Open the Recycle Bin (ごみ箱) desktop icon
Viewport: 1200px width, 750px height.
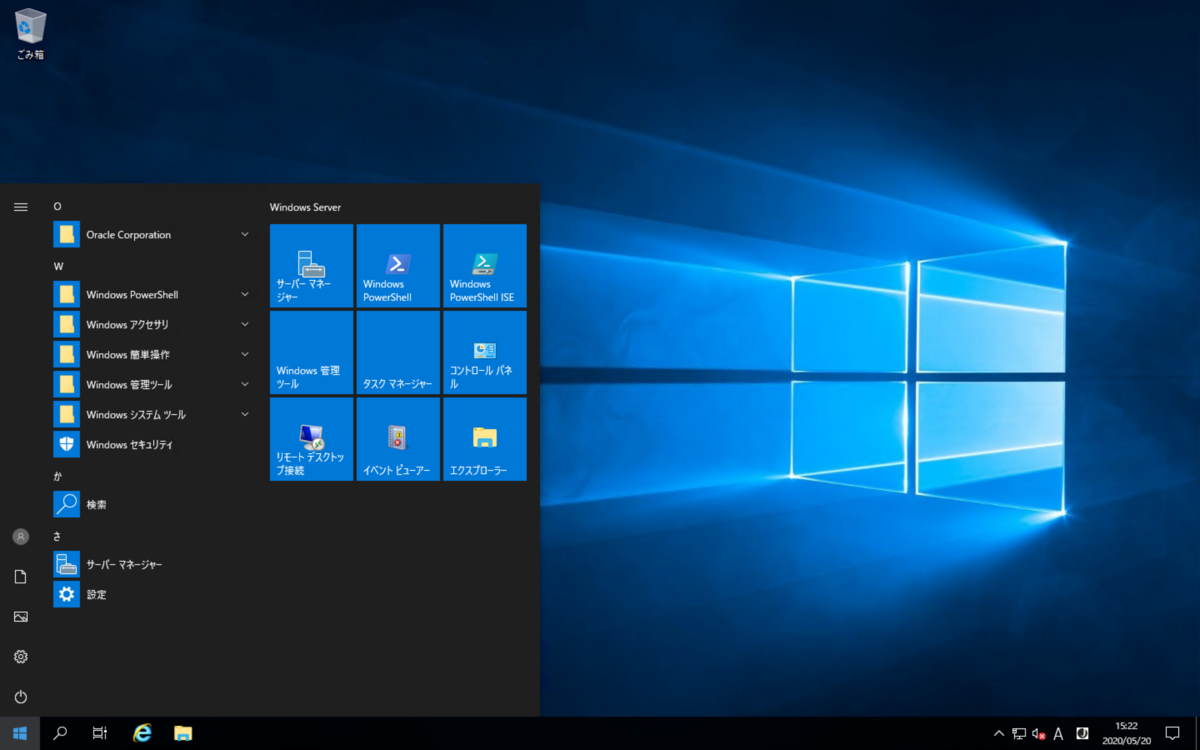[x=30, y=34]
